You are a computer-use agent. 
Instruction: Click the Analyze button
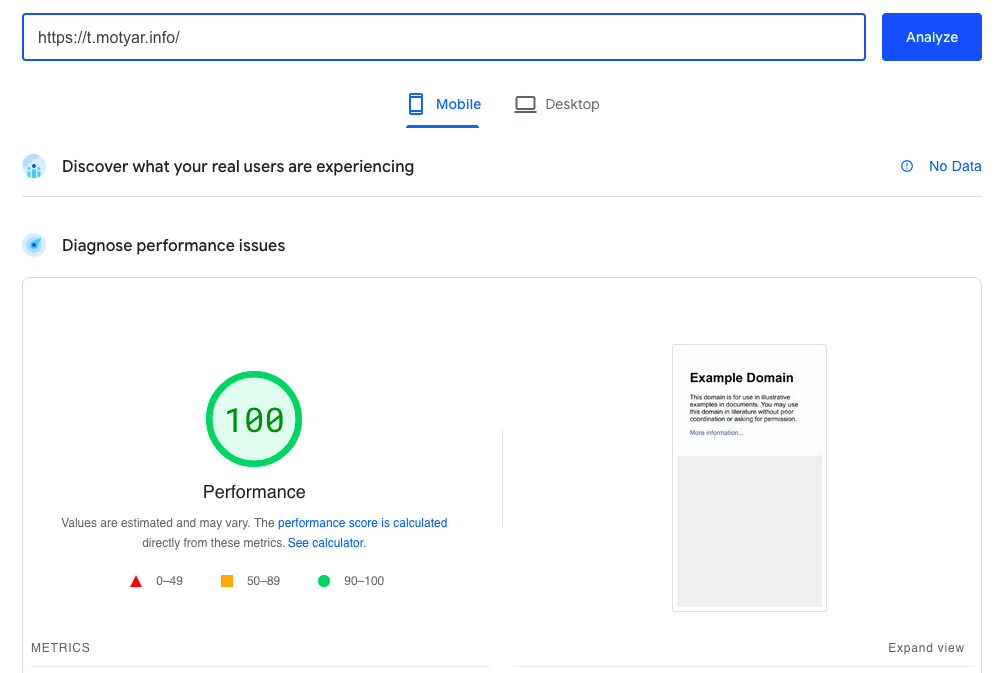[931, 37]
